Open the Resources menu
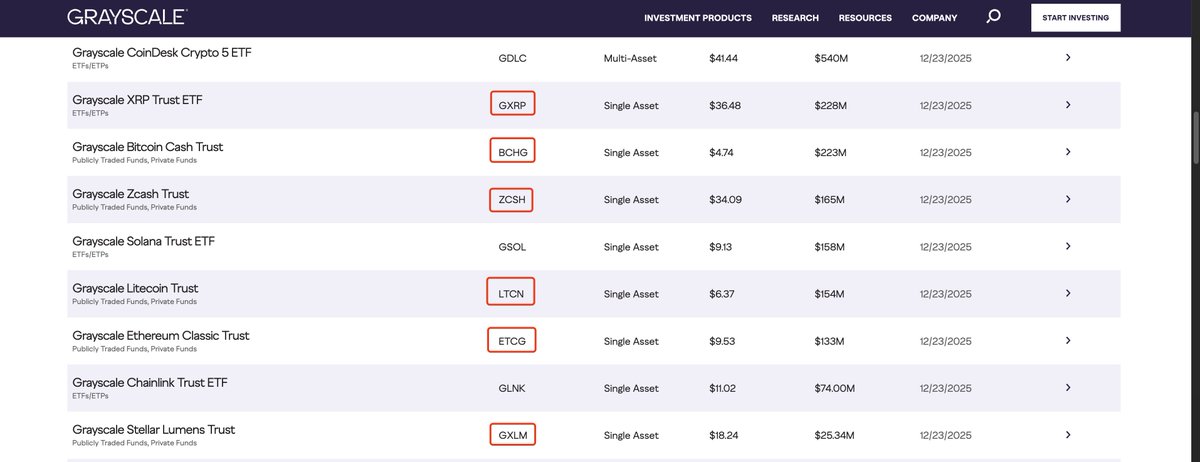The width and height of the screenshot is (1200, 462). coord(865,18)
